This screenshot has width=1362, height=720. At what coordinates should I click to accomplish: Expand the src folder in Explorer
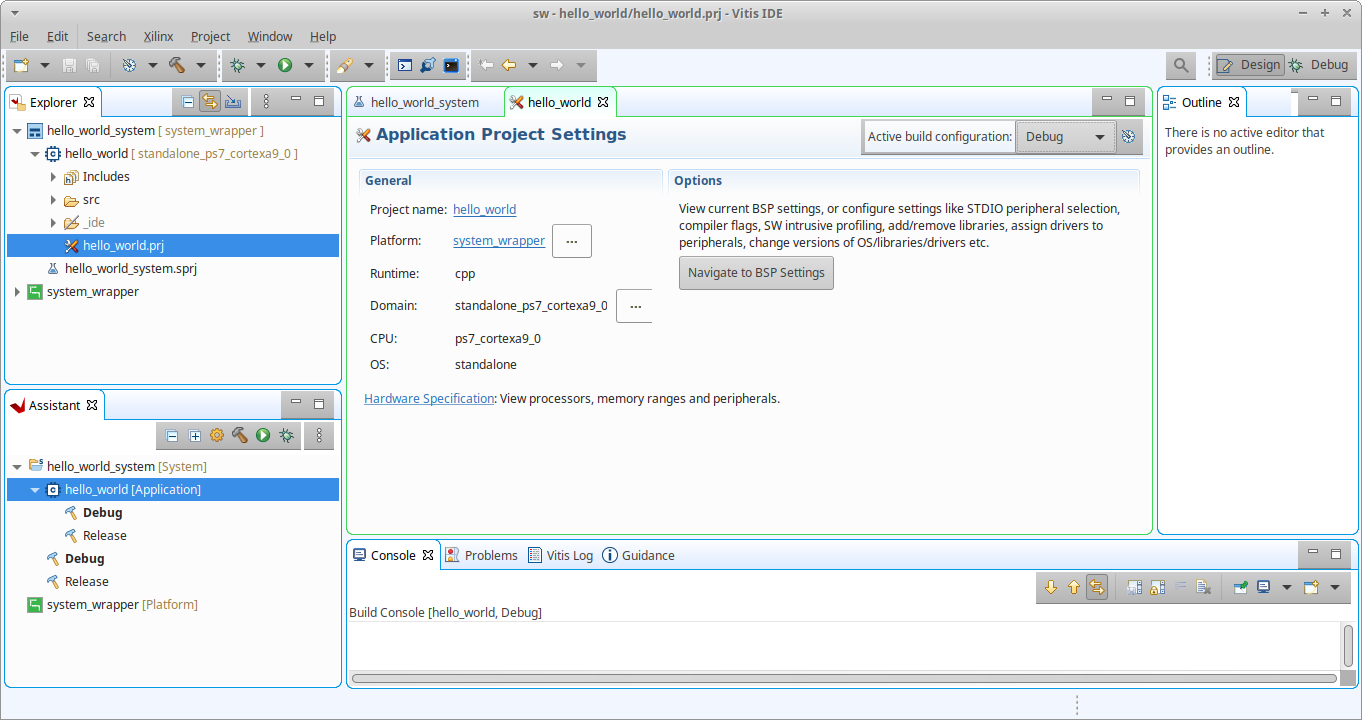pyautogui.click(x=53, y=200)
